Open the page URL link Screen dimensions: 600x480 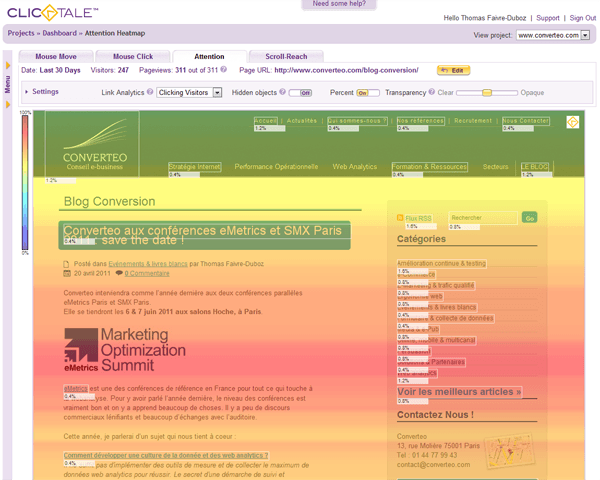[346, 70]
